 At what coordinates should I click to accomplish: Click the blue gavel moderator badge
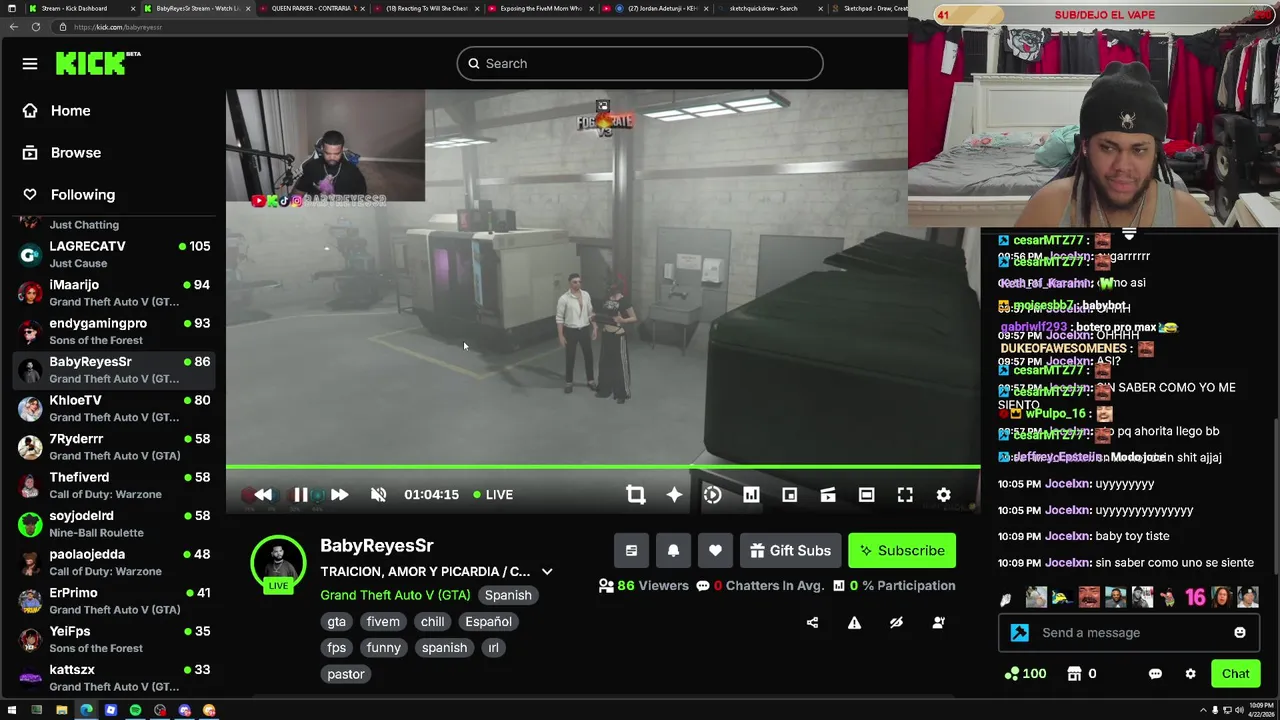(1019, 633)
